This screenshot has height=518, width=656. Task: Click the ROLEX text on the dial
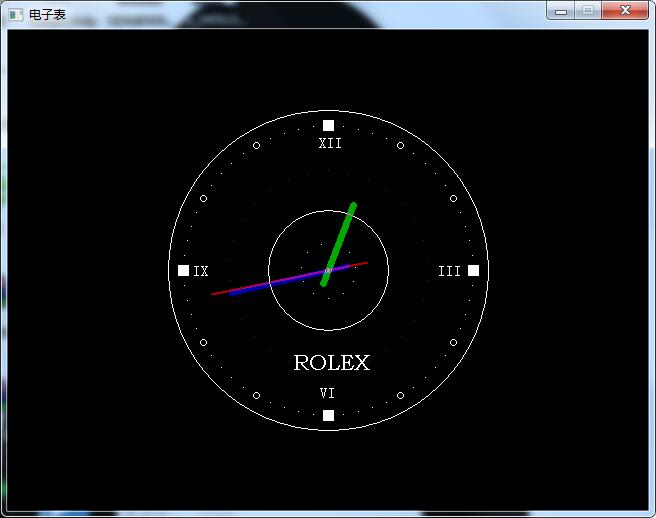click(332, 362)
